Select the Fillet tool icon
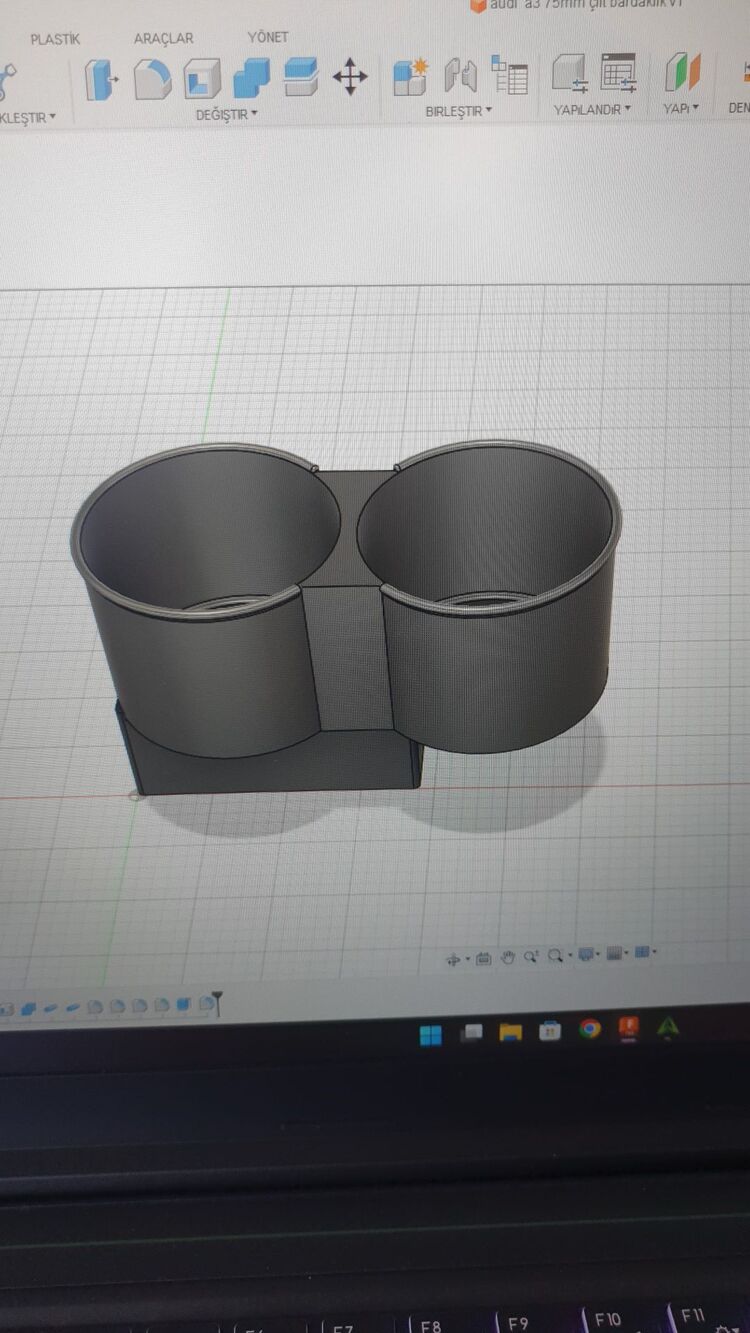Viewport: 750px width, 1333px height. [152, 79]
